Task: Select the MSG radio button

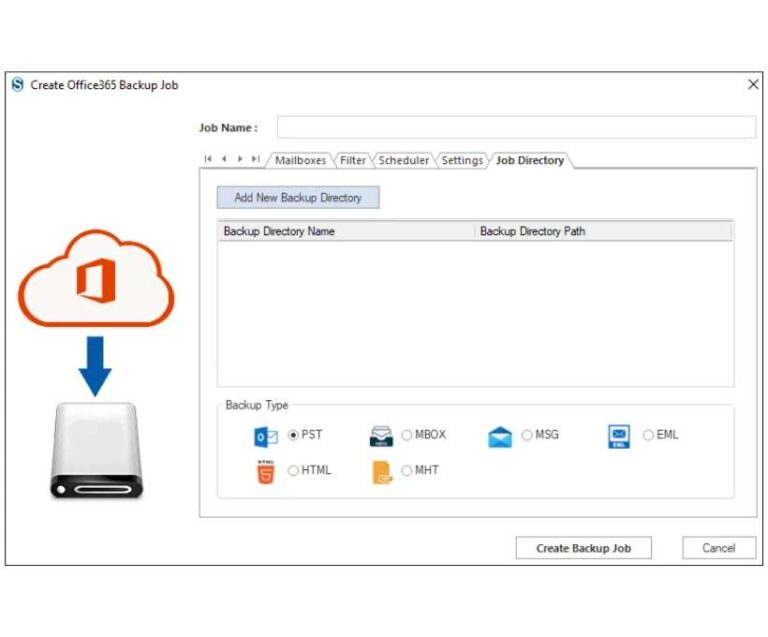Action: (527, 435)
